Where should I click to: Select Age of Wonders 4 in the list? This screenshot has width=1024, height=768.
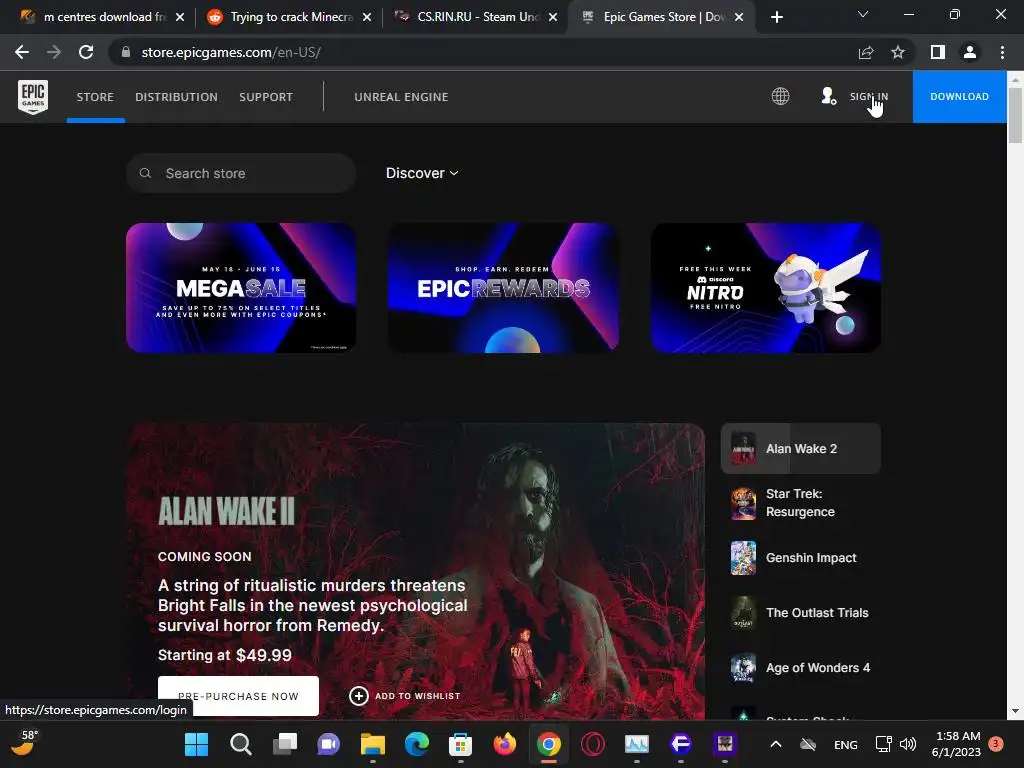(801, 667)
